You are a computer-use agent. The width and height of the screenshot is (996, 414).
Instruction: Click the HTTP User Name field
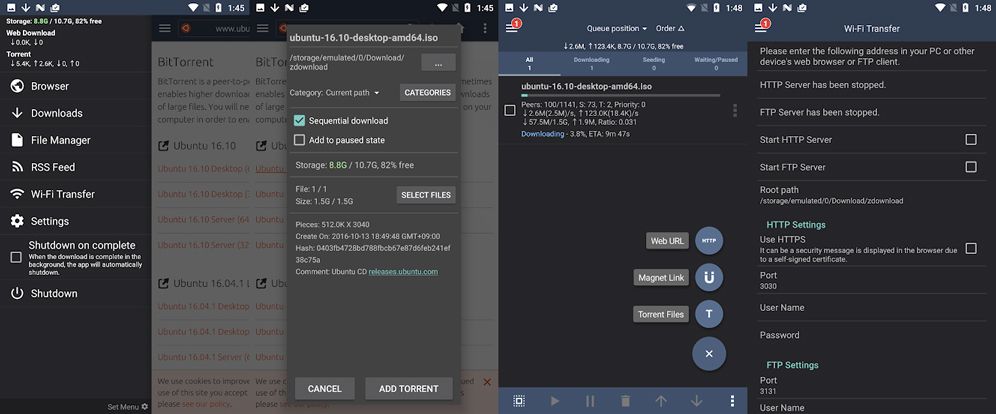click(872, 308)
